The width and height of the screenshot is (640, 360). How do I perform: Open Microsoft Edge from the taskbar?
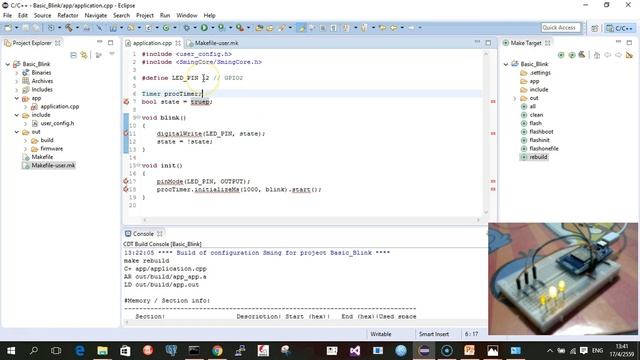[80, 351]
